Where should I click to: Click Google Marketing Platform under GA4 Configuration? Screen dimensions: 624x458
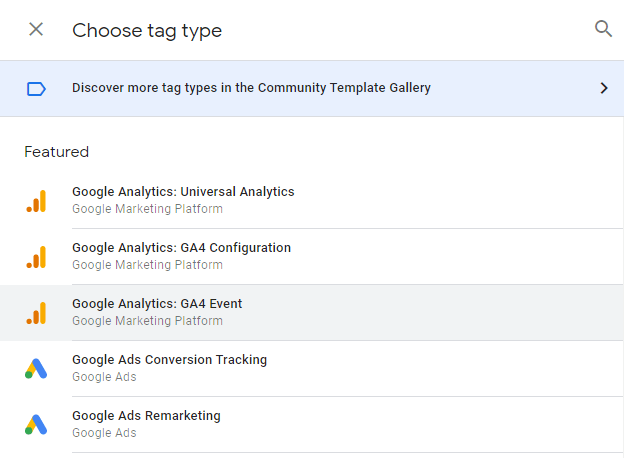pos(147,265)
